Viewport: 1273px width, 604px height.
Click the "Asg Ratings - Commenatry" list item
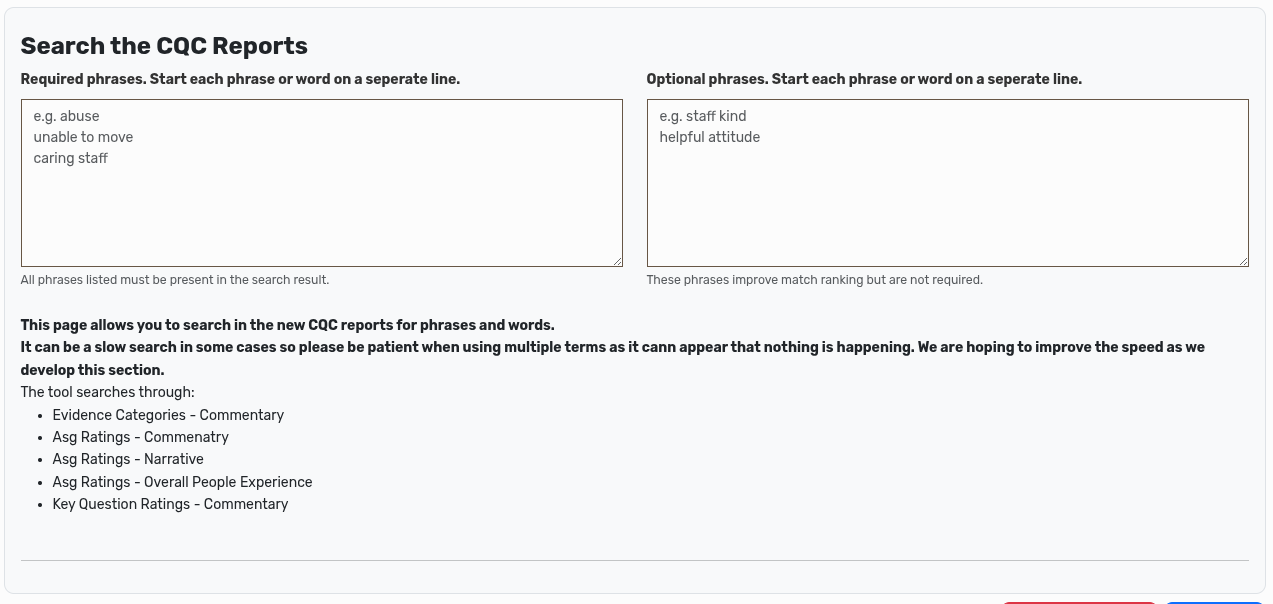pyautogui.click(x=141, y=437)
